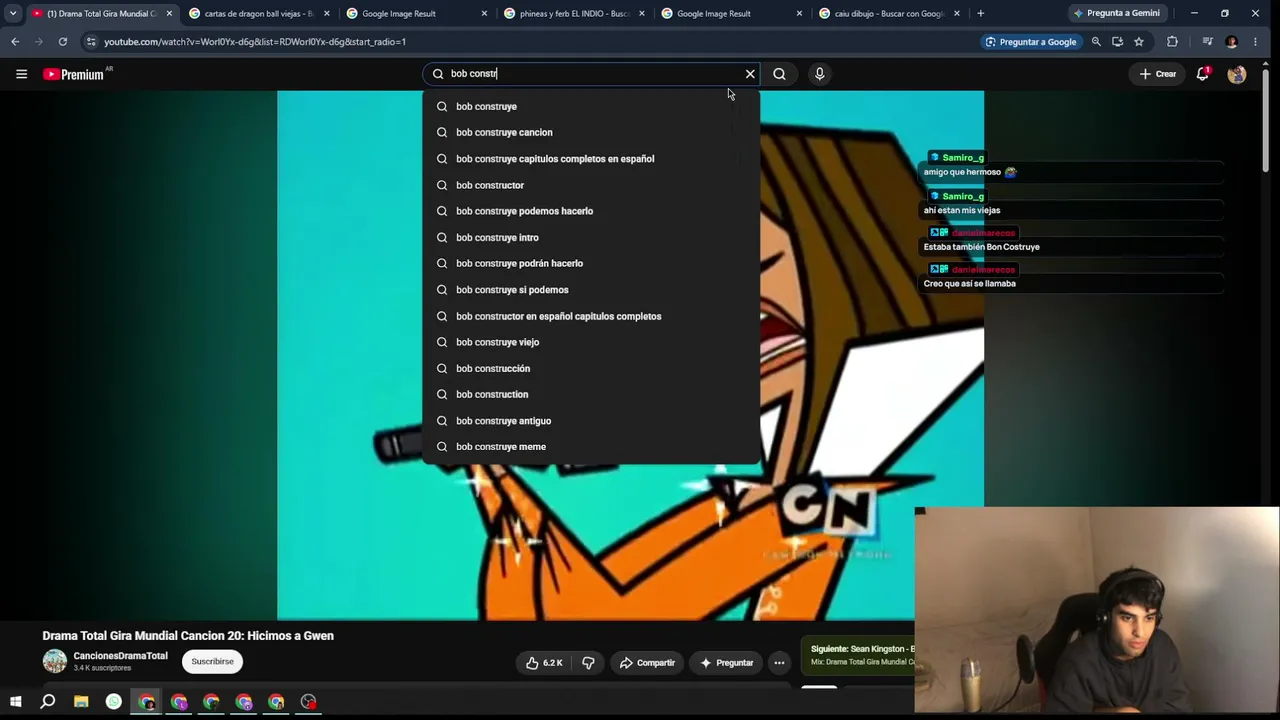The width and height of the screenshot is (1280, 720).
Task: Select suggestion "bob construye viejo"
Action: 591,342
